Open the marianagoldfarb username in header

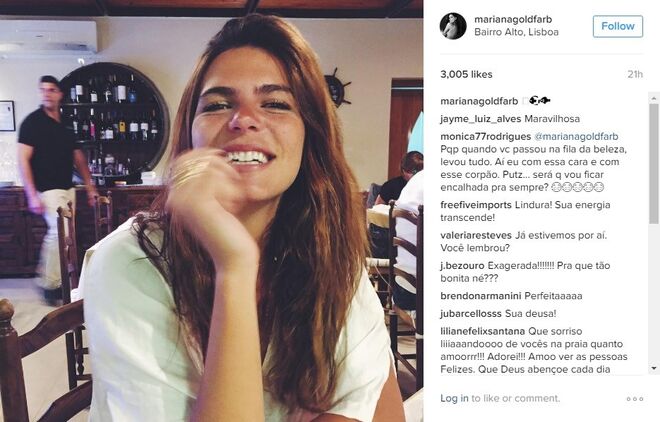tap(513, 19)
